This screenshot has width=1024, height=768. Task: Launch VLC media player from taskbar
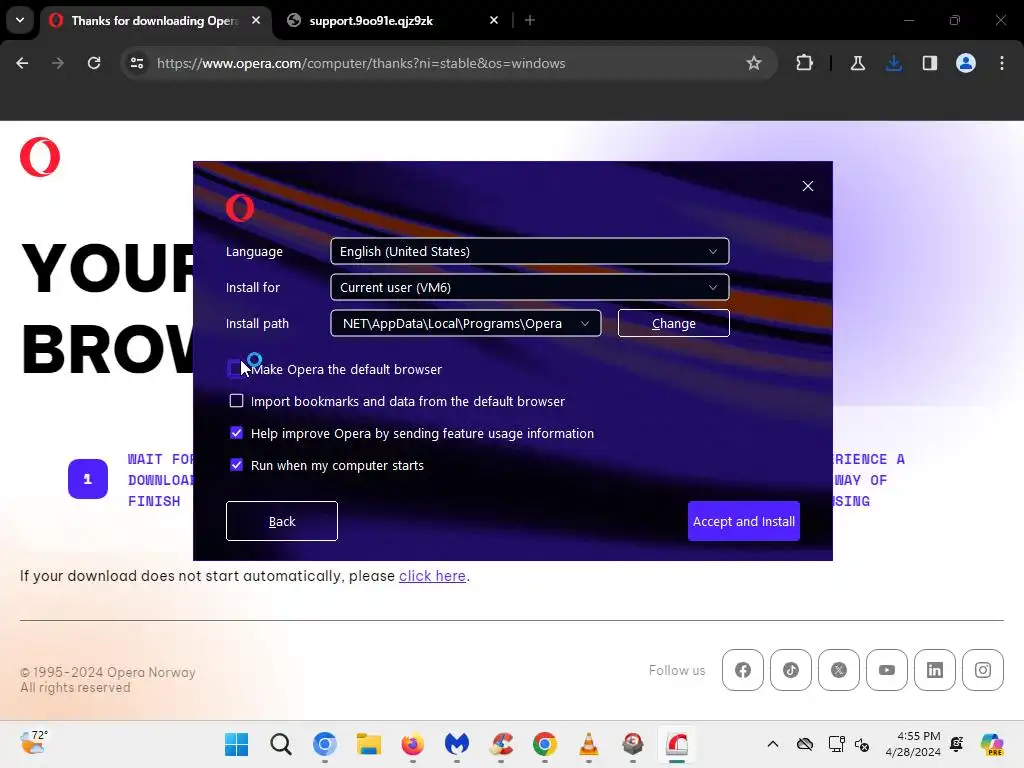point(588,744)
